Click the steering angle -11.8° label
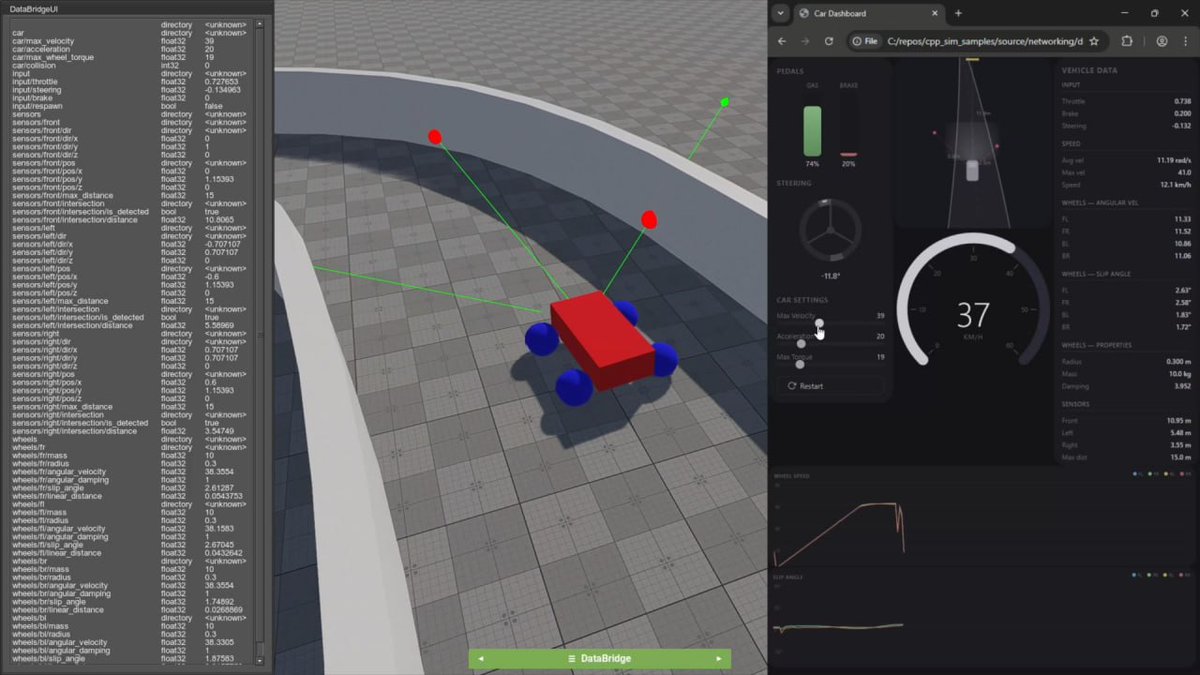The width and height of the screenshot is (1200, 675). 829,275
